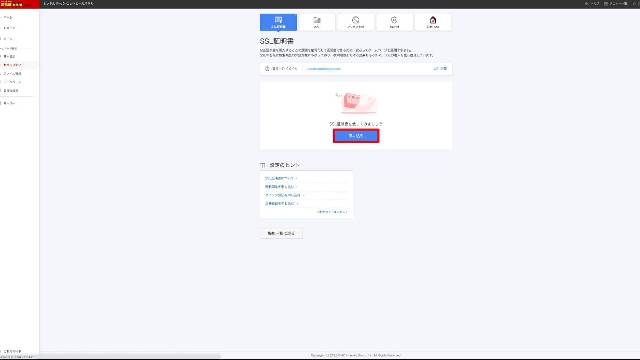Screen dimensions: 640x360
Task: Click the small link at the hints box bottom
Action: click(333, 212)
